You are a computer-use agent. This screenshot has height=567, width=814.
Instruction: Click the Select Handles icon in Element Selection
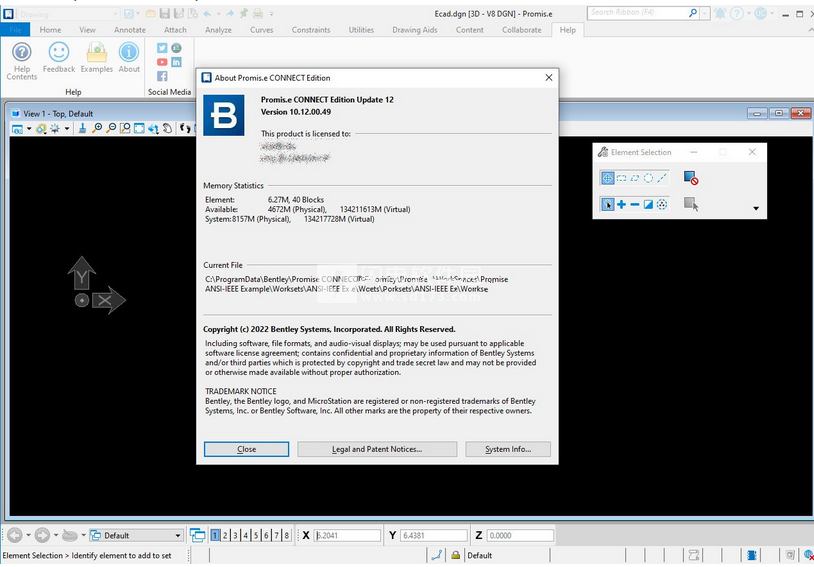coord(690,204)
